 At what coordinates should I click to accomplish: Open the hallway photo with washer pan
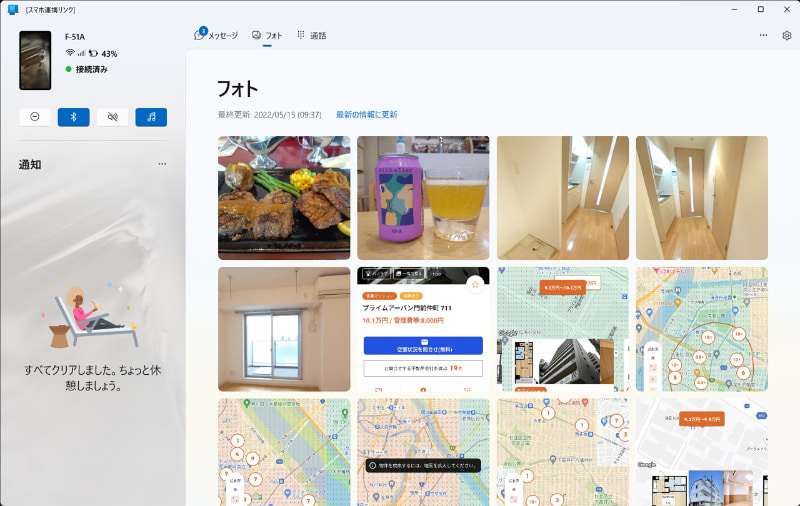coord(563,198)
